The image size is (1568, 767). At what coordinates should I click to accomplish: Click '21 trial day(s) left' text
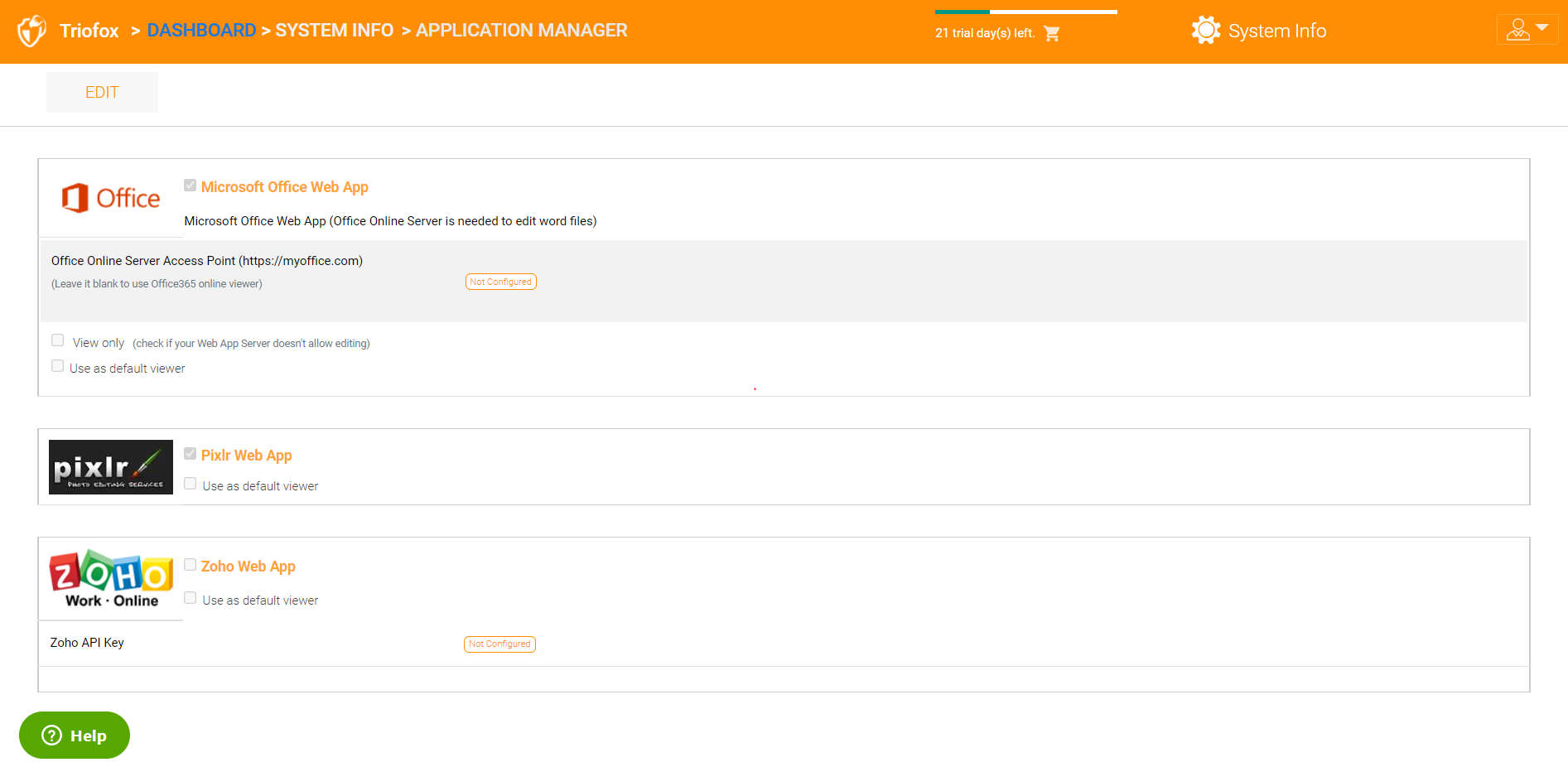[985, 33]
